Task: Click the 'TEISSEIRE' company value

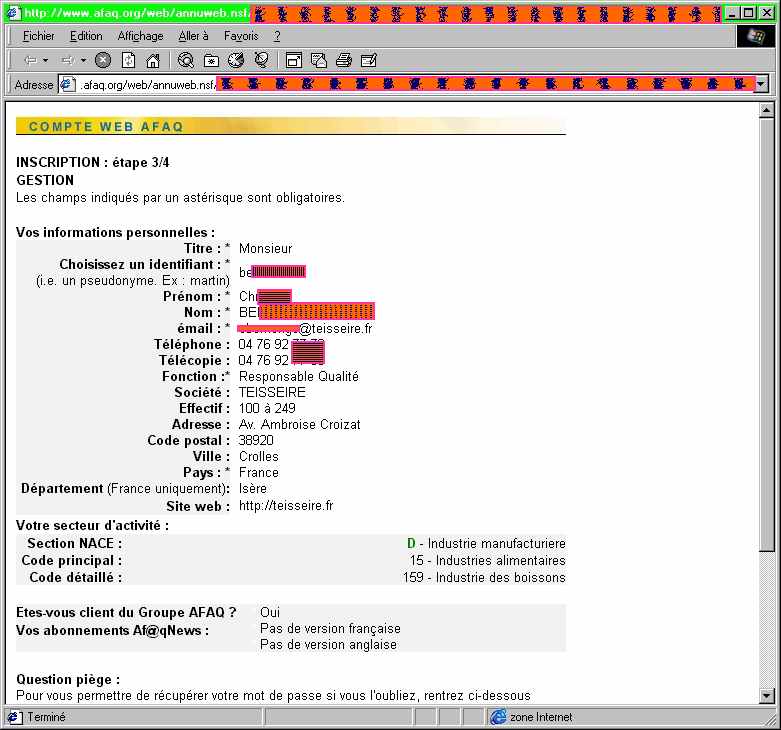Action: [x=272, y=392]
